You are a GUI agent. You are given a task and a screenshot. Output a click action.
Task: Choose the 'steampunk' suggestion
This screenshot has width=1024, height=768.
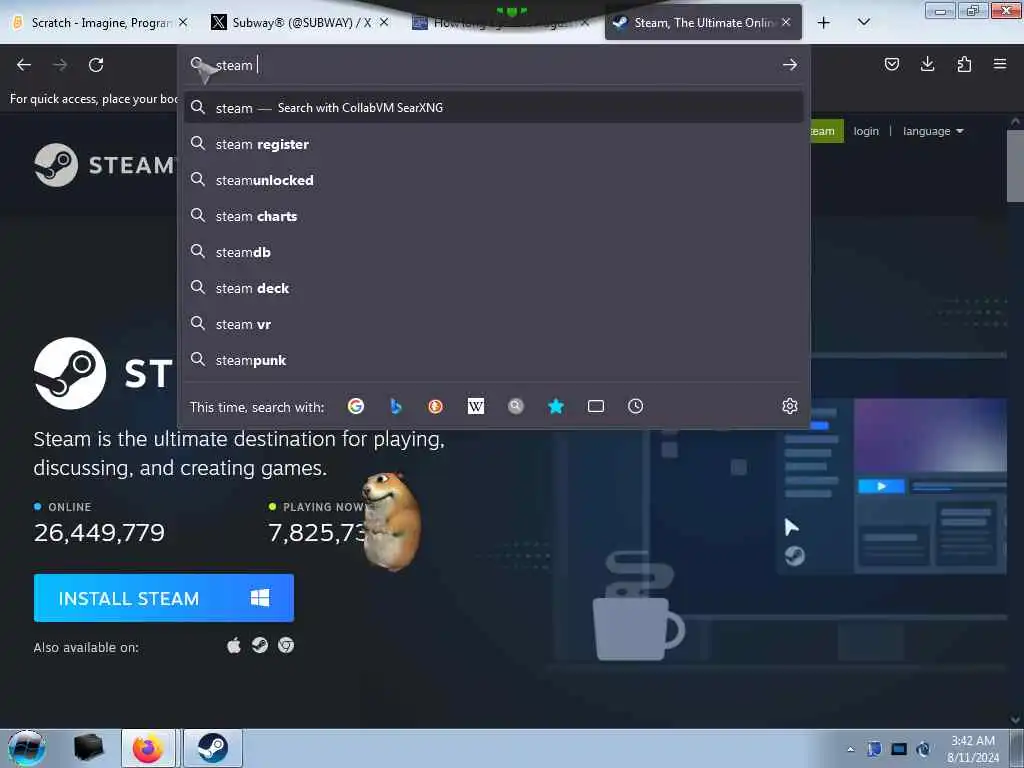click(x=493, y=360)
